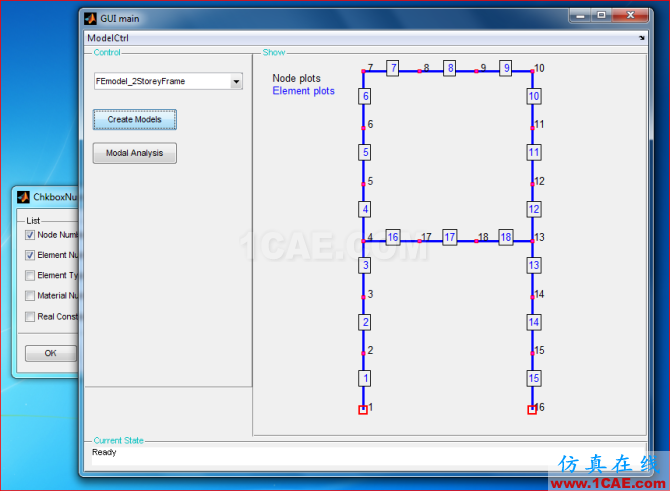Image resolution: width=670 pixels, height=491 pixels.
Task: Select boxed element label 16 on middle beam
Action: 393,237
